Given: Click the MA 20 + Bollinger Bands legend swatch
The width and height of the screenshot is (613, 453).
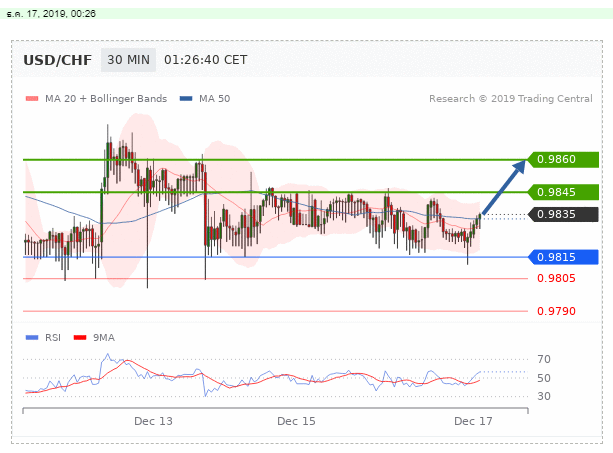Looking at the screenshot, I should 32,98.
